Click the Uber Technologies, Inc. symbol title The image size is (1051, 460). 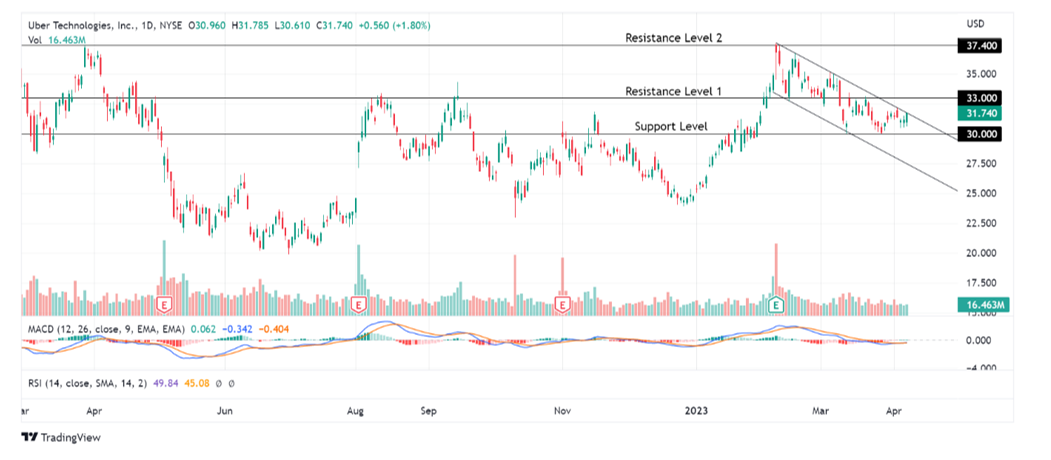pyautogui.click(x=83, y=25)
